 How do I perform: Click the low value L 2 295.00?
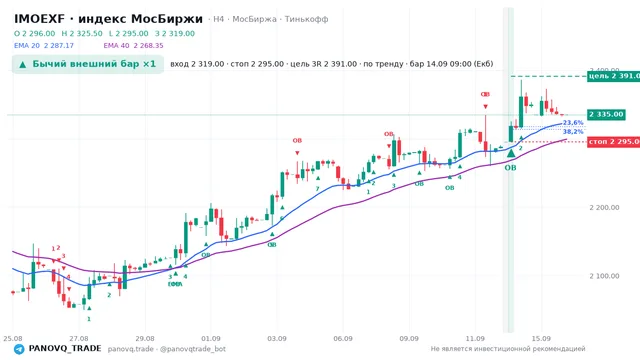pyautogui.click(x=129, y=33)
